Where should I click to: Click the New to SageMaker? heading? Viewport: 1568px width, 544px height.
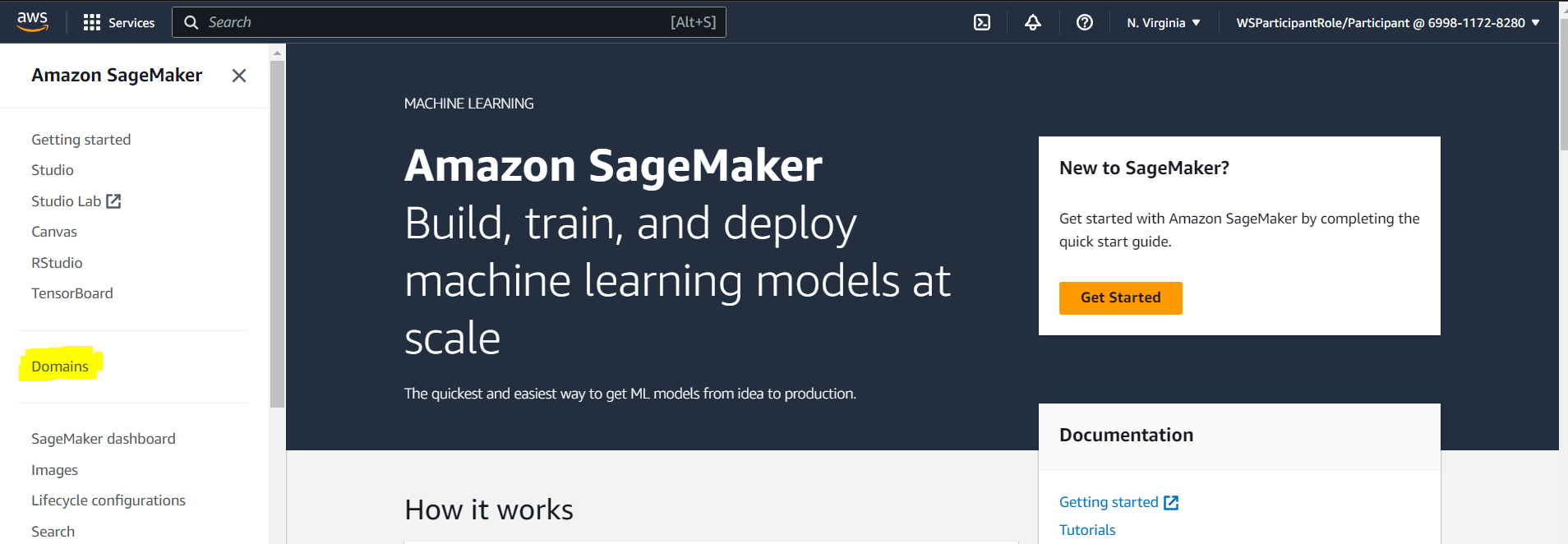pos(1144,168)
